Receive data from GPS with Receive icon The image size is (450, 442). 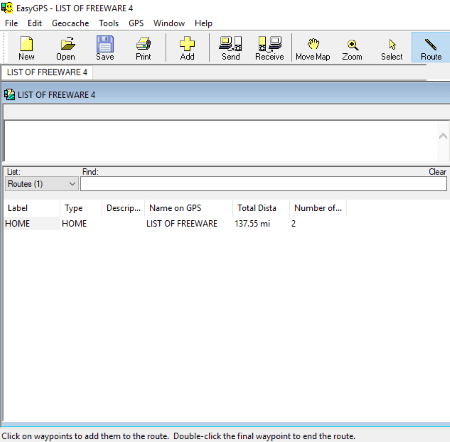coord(270,48)
